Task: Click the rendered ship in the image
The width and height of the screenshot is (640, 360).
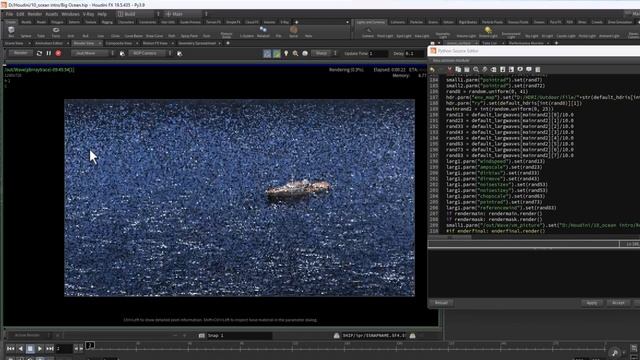Action: coord(298,189)
